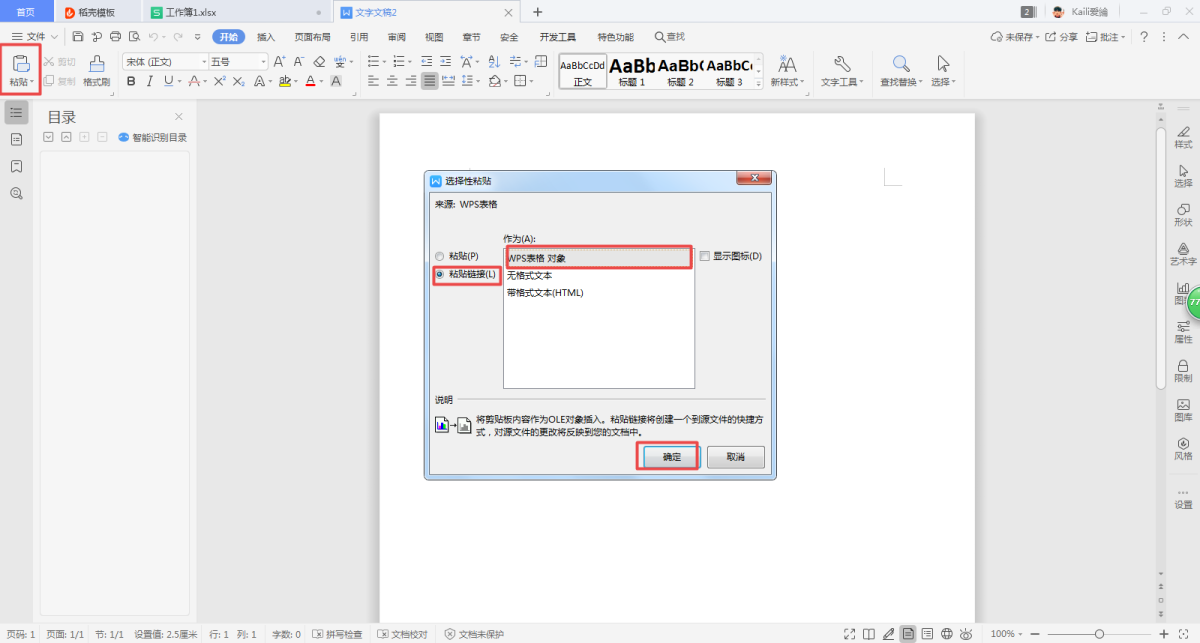Switch to the Insert (插入) ribbon tab
Image resolution: width=1200 pixels, height=643 pixels.
pos(266,37)
